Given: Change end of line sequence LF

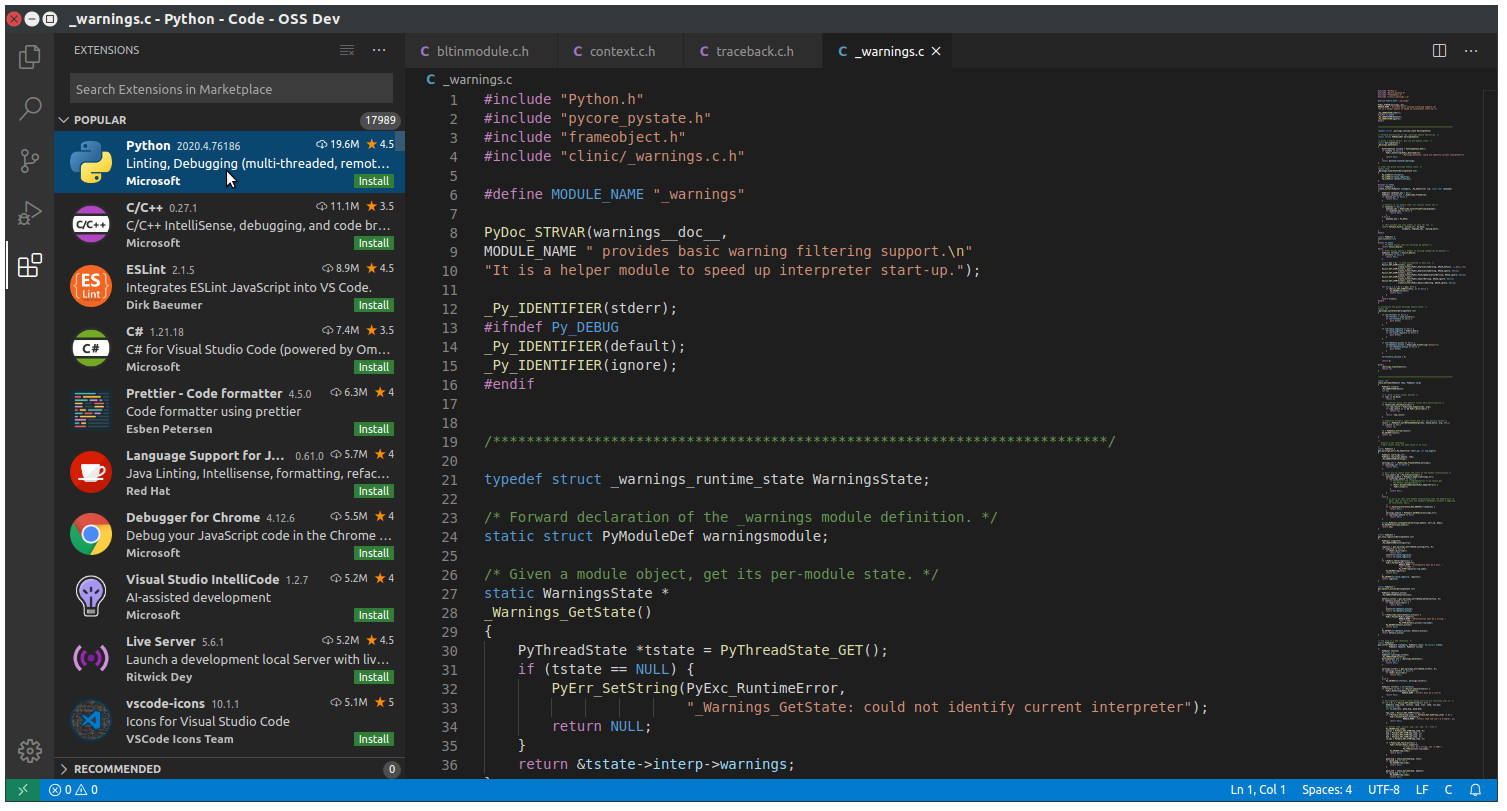Looking at the screenshot, I should [x=1422, y=790].
